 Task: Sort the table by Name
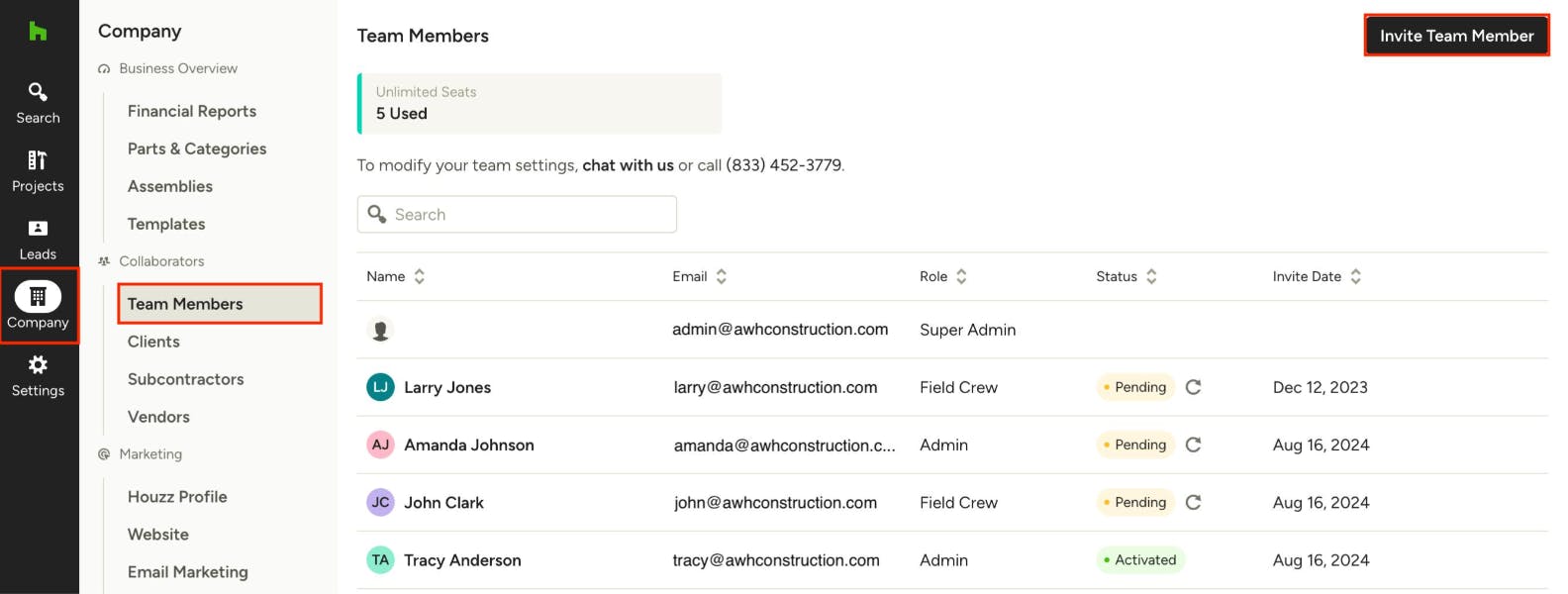419,277
